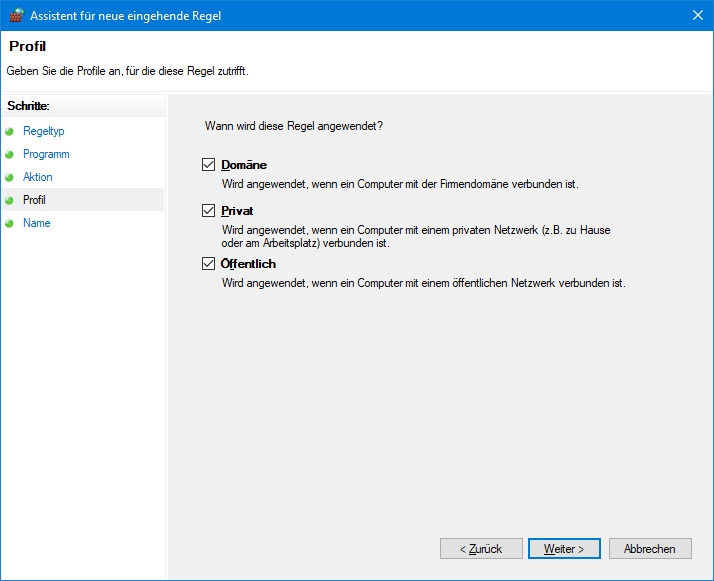Select the Profil step in sidebar

34,200
